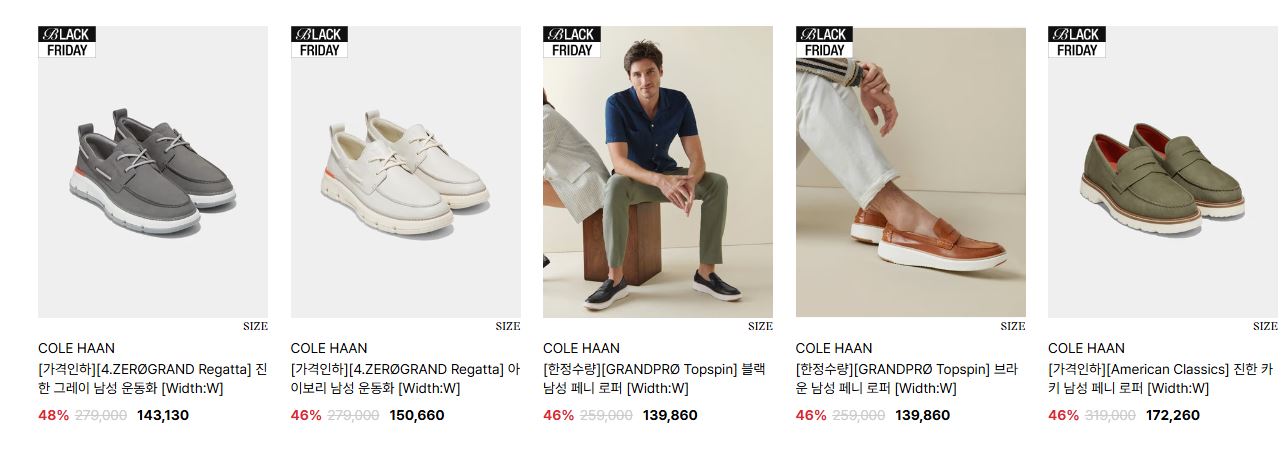The width and height of the screenshot is (1281, 459).
Task: Open SIZE option under gray Regatta shoe
Action: [x=255, y=326]
